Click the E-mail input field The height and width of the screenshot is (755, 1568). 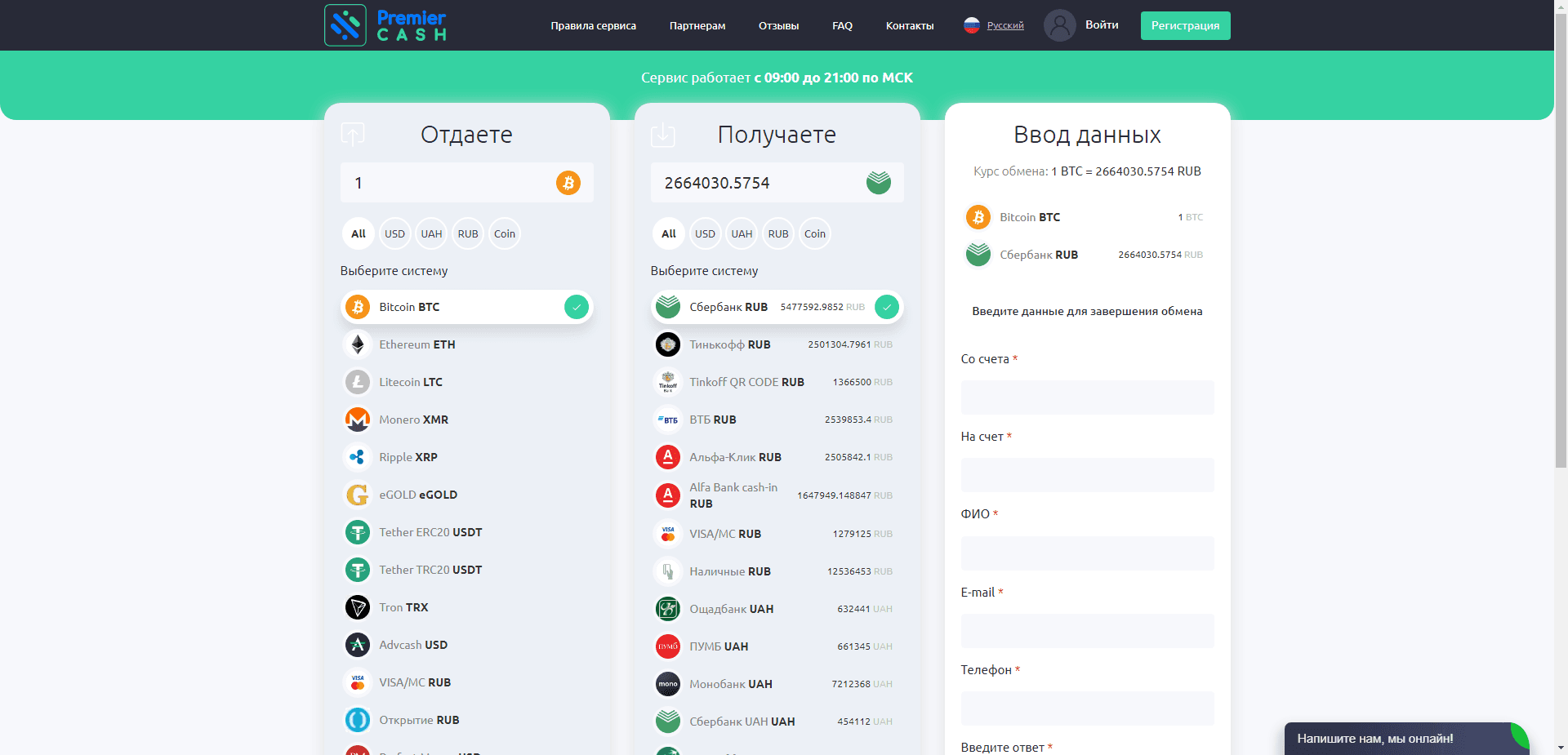[x=1087, y=631]
